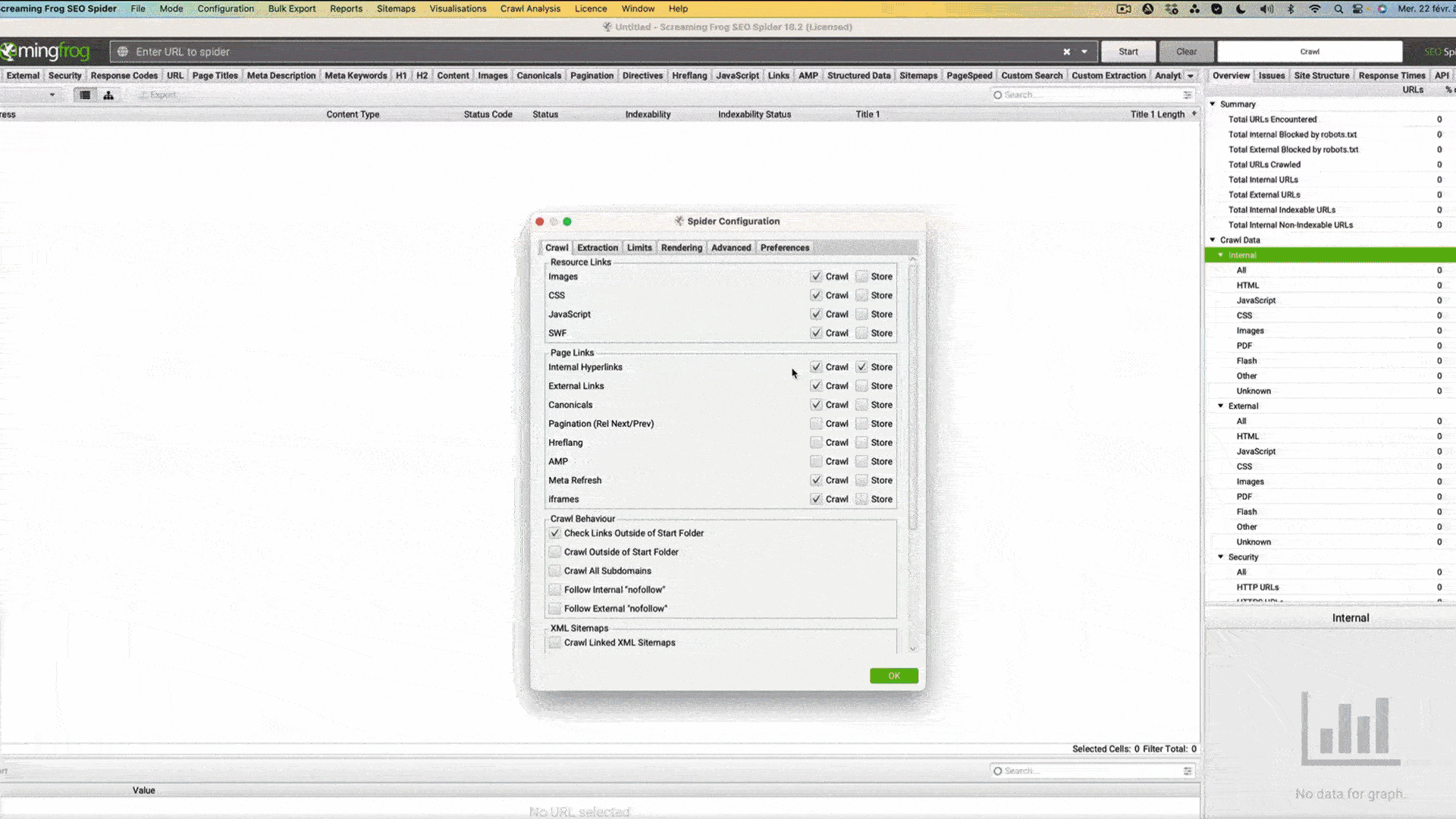This screenshot has height=819, width=1456.
Task: Click the Screaming Frog logo
Action: [45, 52]
